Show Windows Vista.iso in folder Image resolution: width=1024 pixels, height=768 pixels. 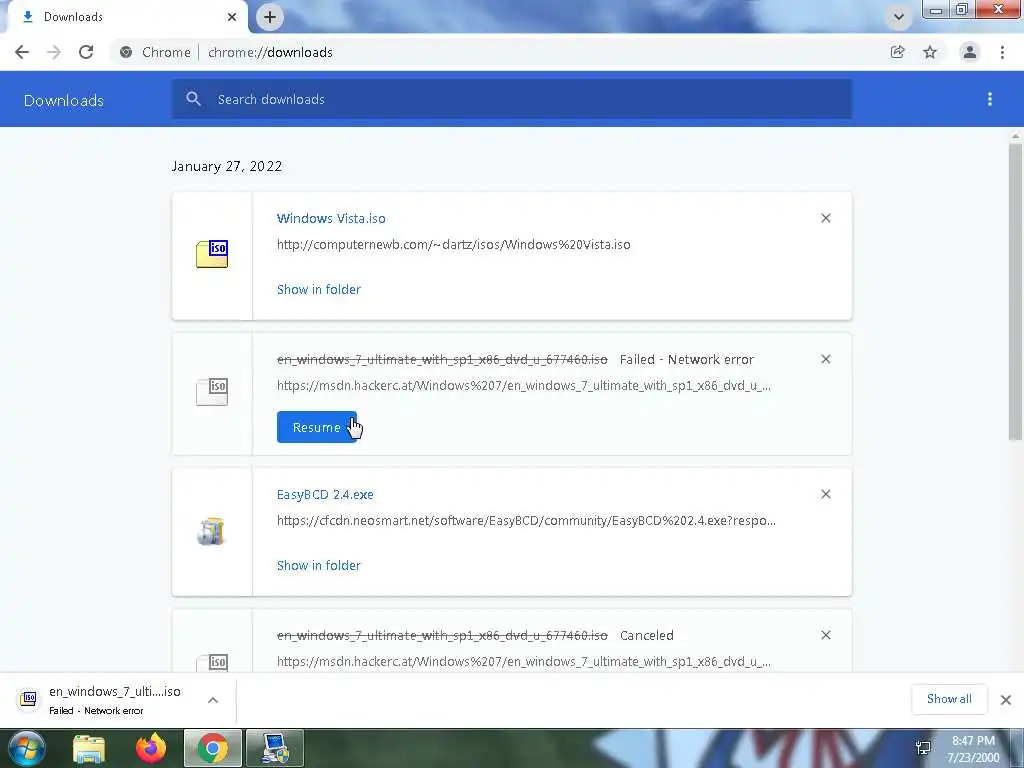tap(319, 289)
